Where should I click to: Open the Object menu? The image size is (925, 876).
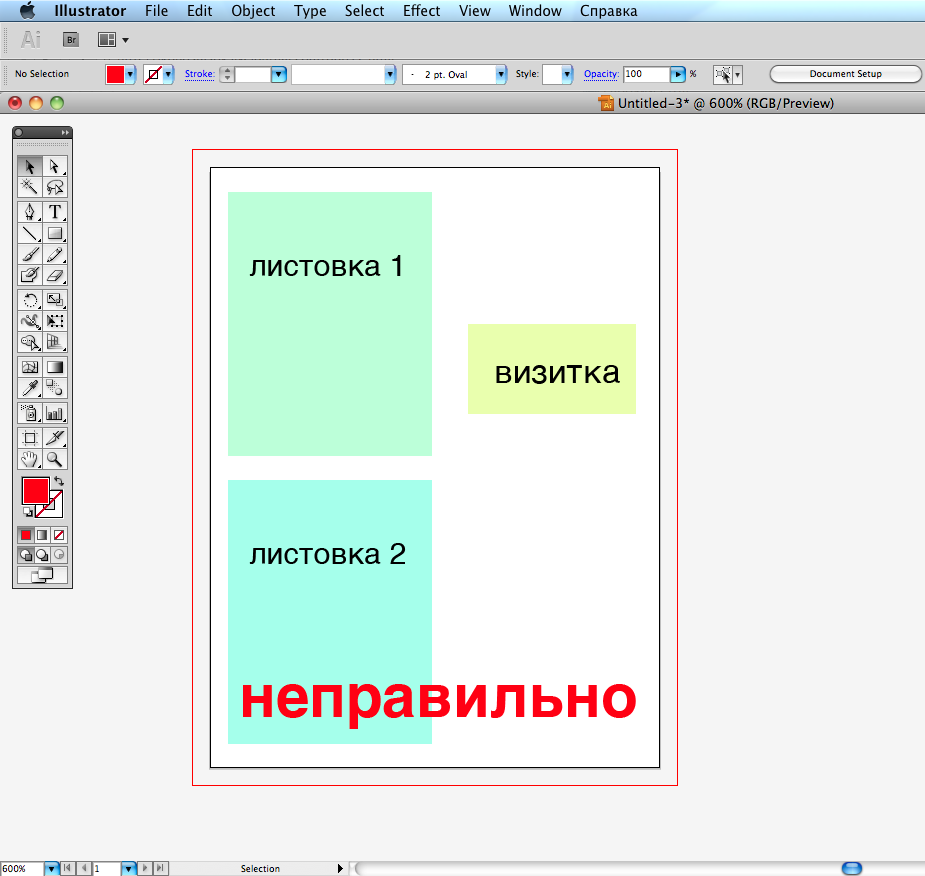pyautogui.click(x=253, y=11)
